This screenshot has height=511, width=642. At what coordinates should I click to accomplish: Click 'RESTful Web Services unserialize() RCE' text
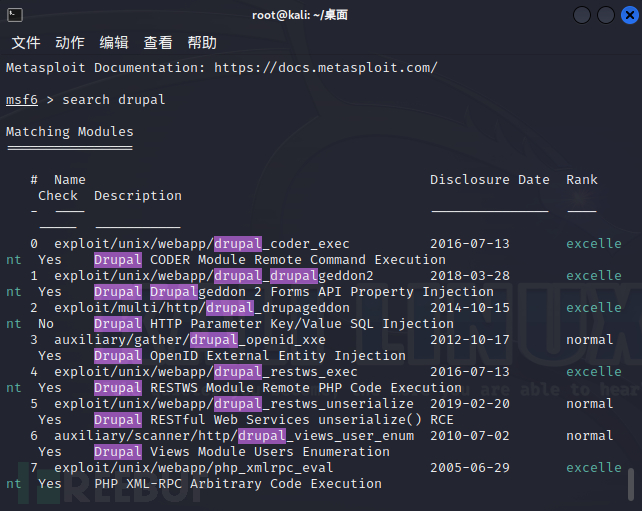point(302,419)
